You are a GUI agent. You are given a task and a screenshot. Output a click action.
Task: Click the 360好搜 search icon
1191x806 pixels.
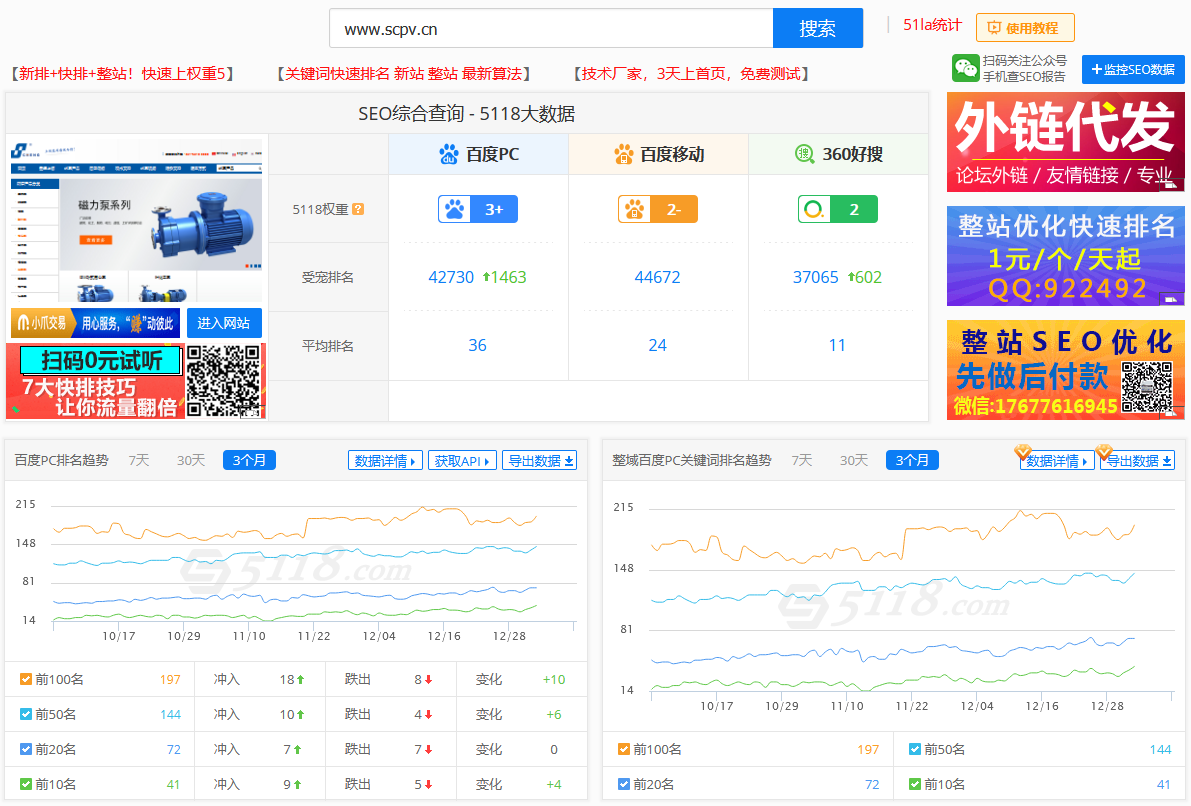click(804, 153)
